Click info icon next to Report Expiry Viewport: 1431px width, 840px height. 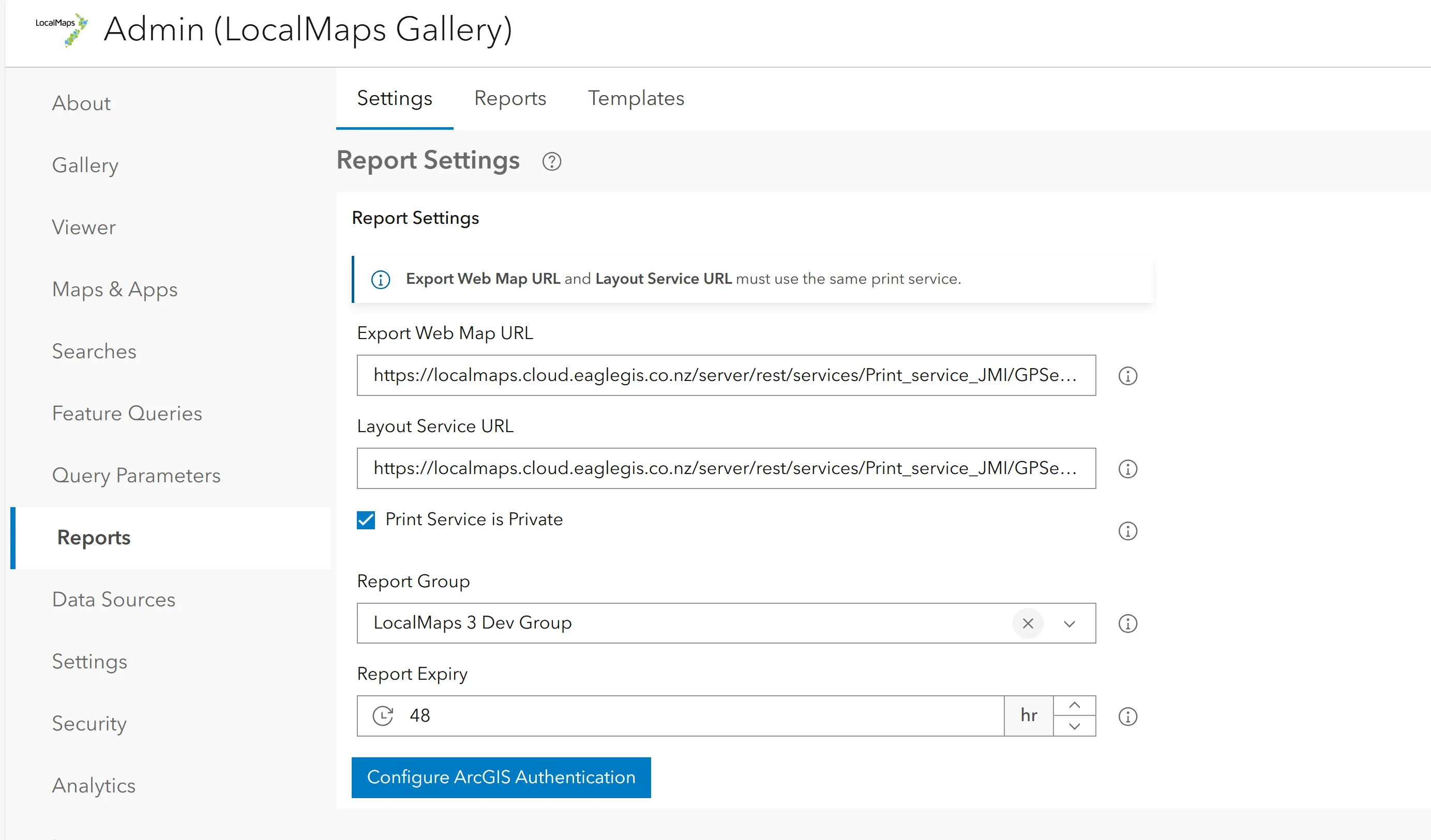click(x=1127, y=716)
